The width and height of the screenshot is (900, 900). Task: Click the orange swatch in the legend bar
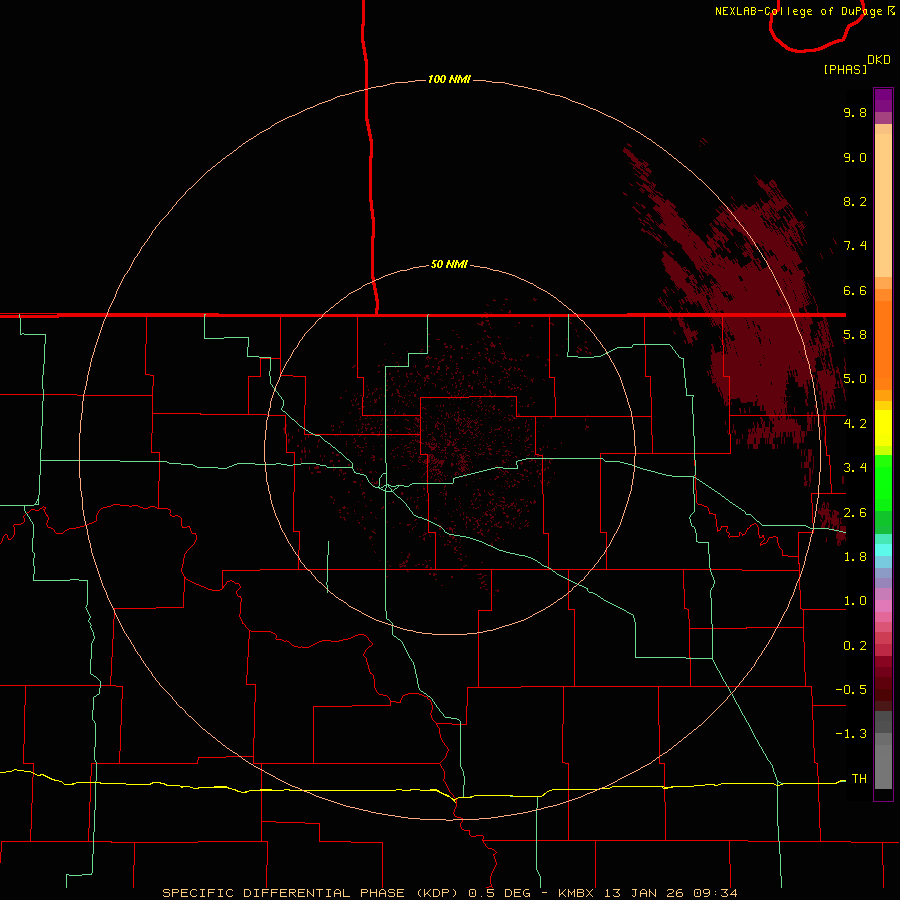[x=883, y=344]
